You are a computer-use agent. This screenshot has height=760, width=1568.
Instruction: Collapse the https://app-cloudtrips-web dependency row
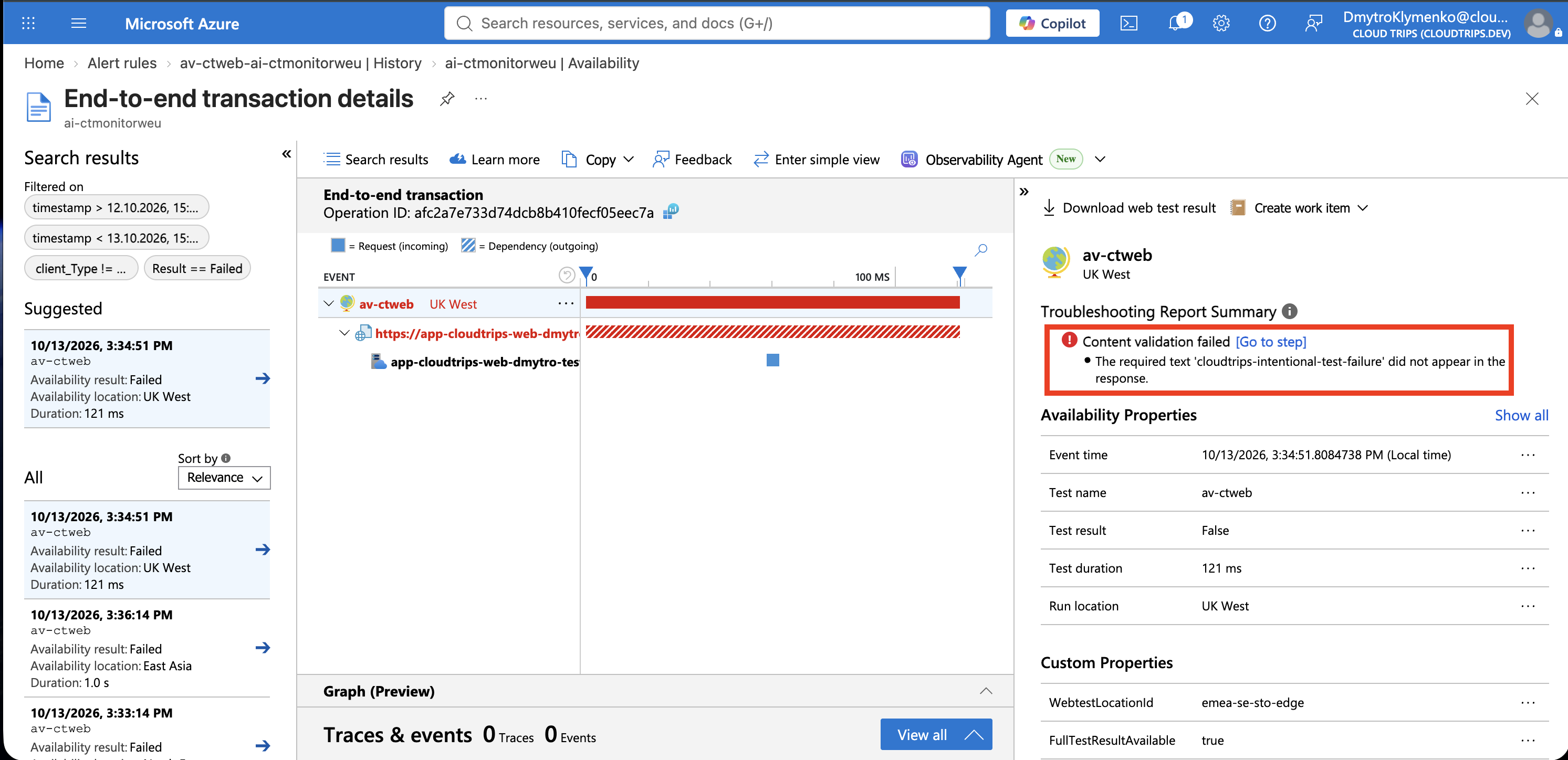coord(344,333)
